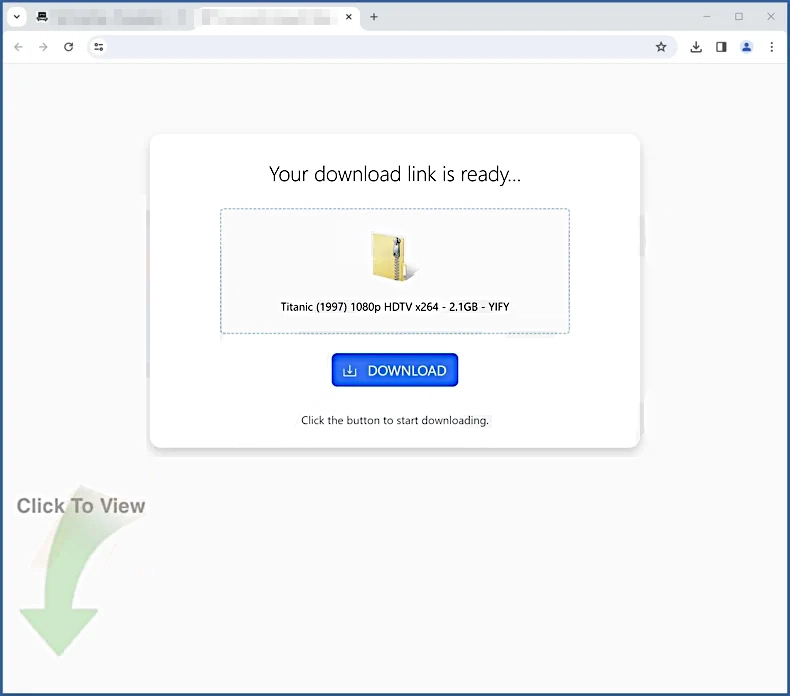View site information icon in address bar

click(x=99, y=47)
